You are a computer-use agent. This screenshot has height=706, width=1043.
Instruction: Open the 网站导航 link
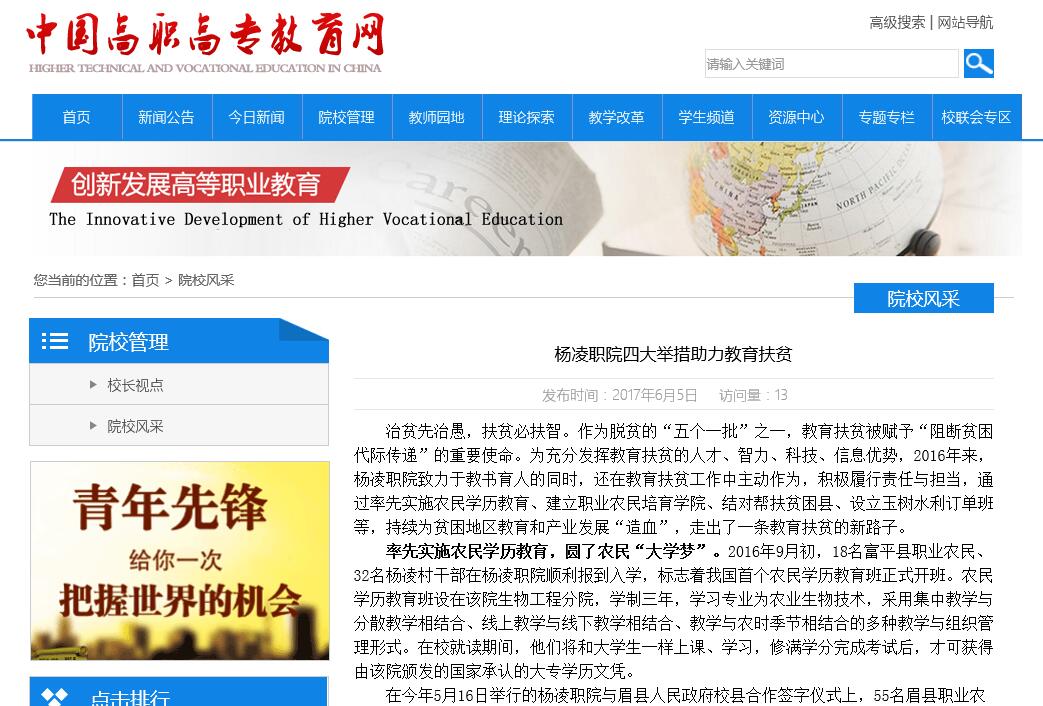(965, 22)
